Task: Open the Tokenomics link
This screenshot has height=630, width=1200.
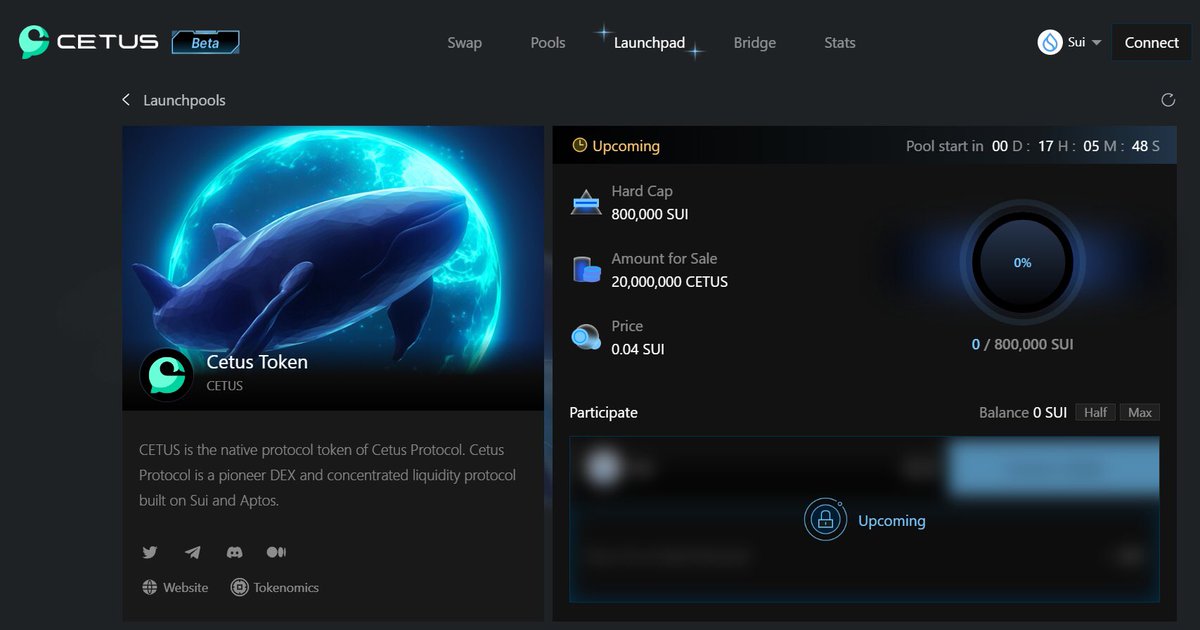Action: point(286,587)
